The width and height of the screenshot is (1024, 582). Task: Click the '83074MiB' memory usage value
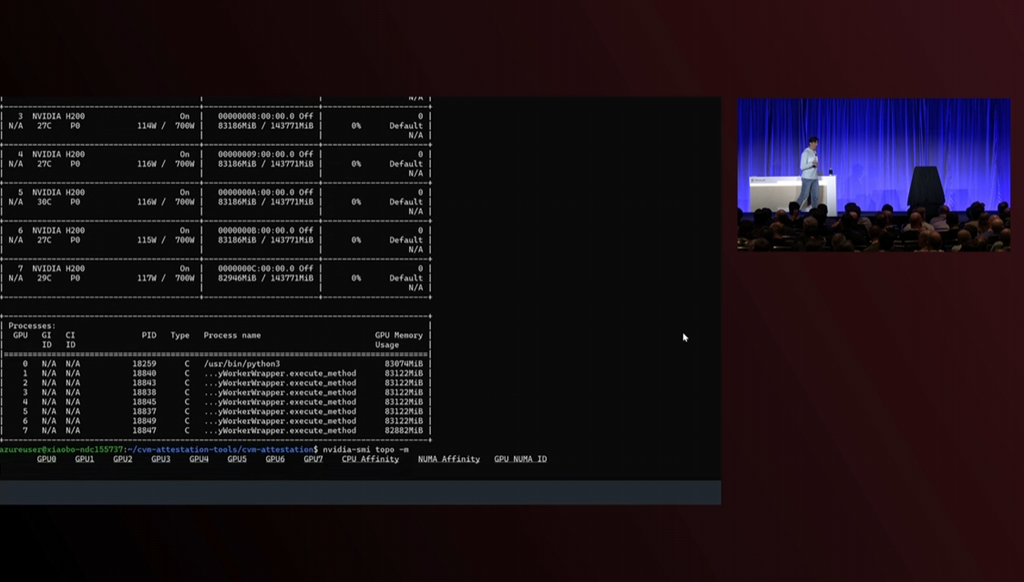pos(404,364)
